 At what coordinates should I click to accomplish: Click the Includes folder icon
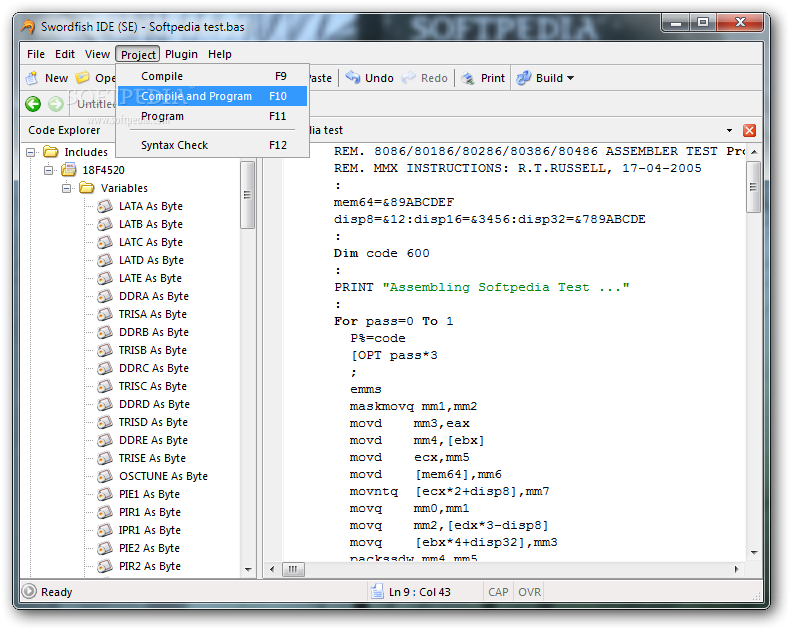click(x=50, y=151)
